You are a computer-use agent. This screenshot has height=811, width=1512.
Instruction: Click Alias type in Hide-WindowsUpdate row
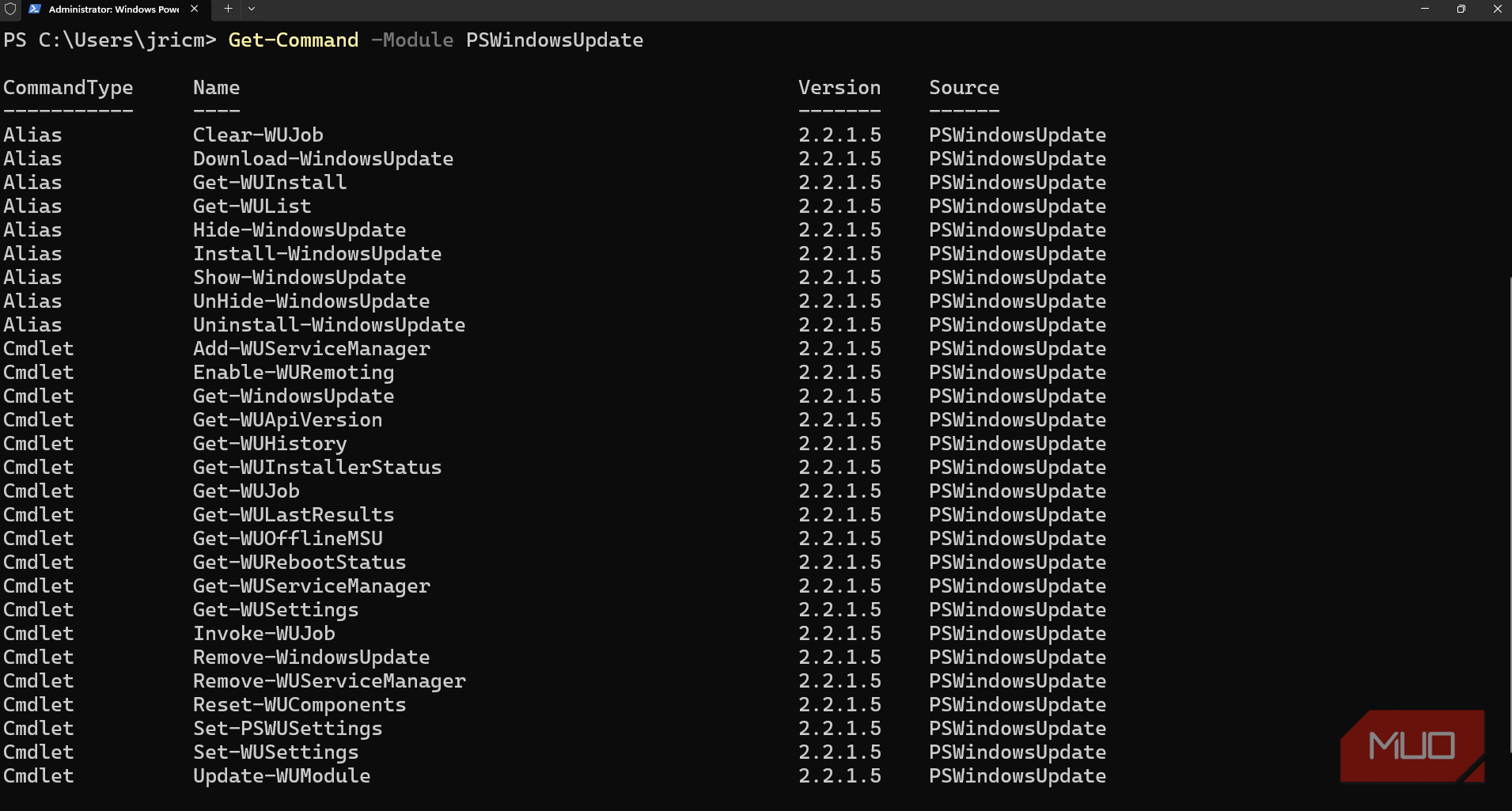[x=32, y=230]
